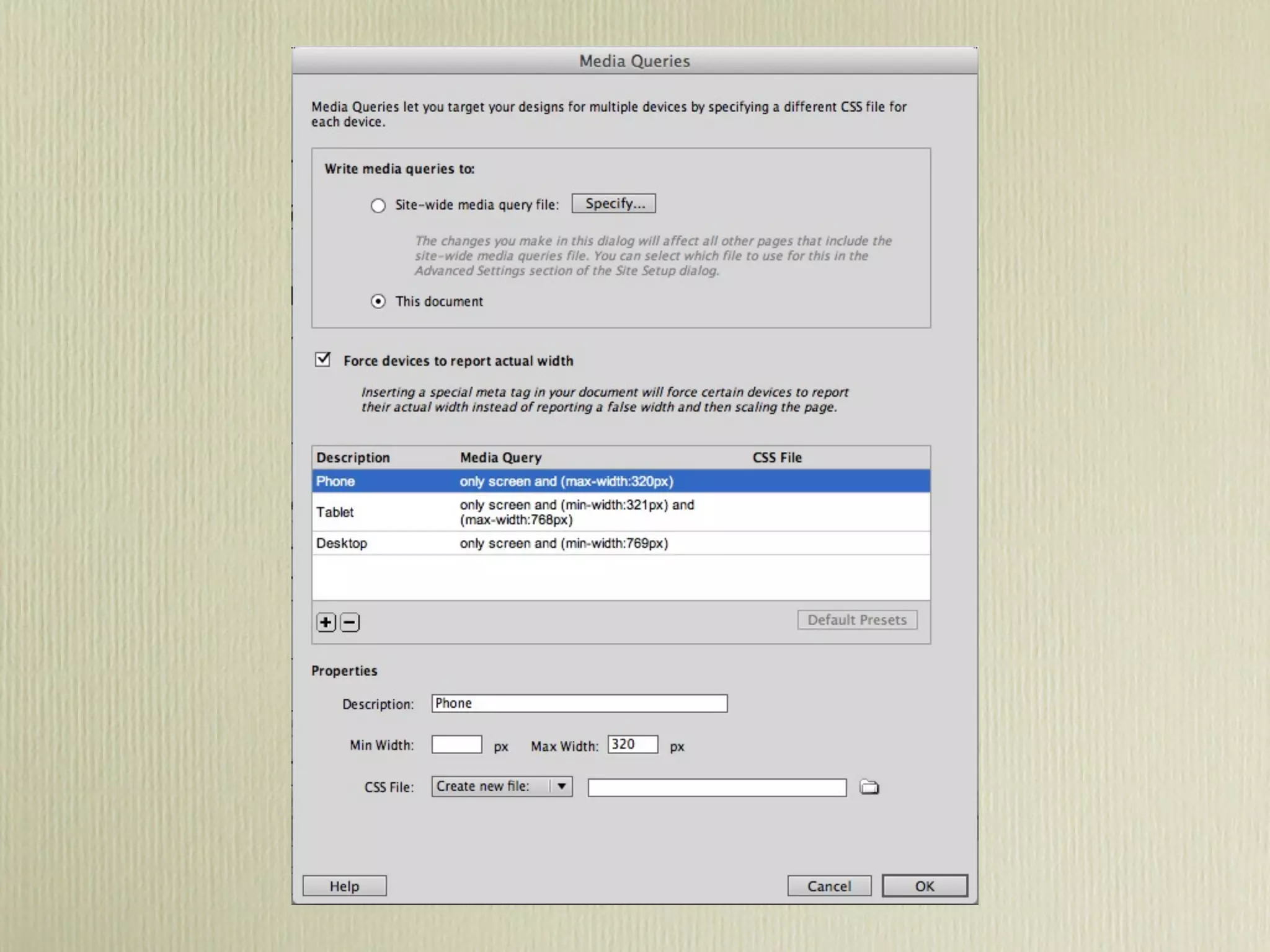Select Site-wide media query file radio
The height and width of the screenshot is (952, 1270).
point(378,206)
